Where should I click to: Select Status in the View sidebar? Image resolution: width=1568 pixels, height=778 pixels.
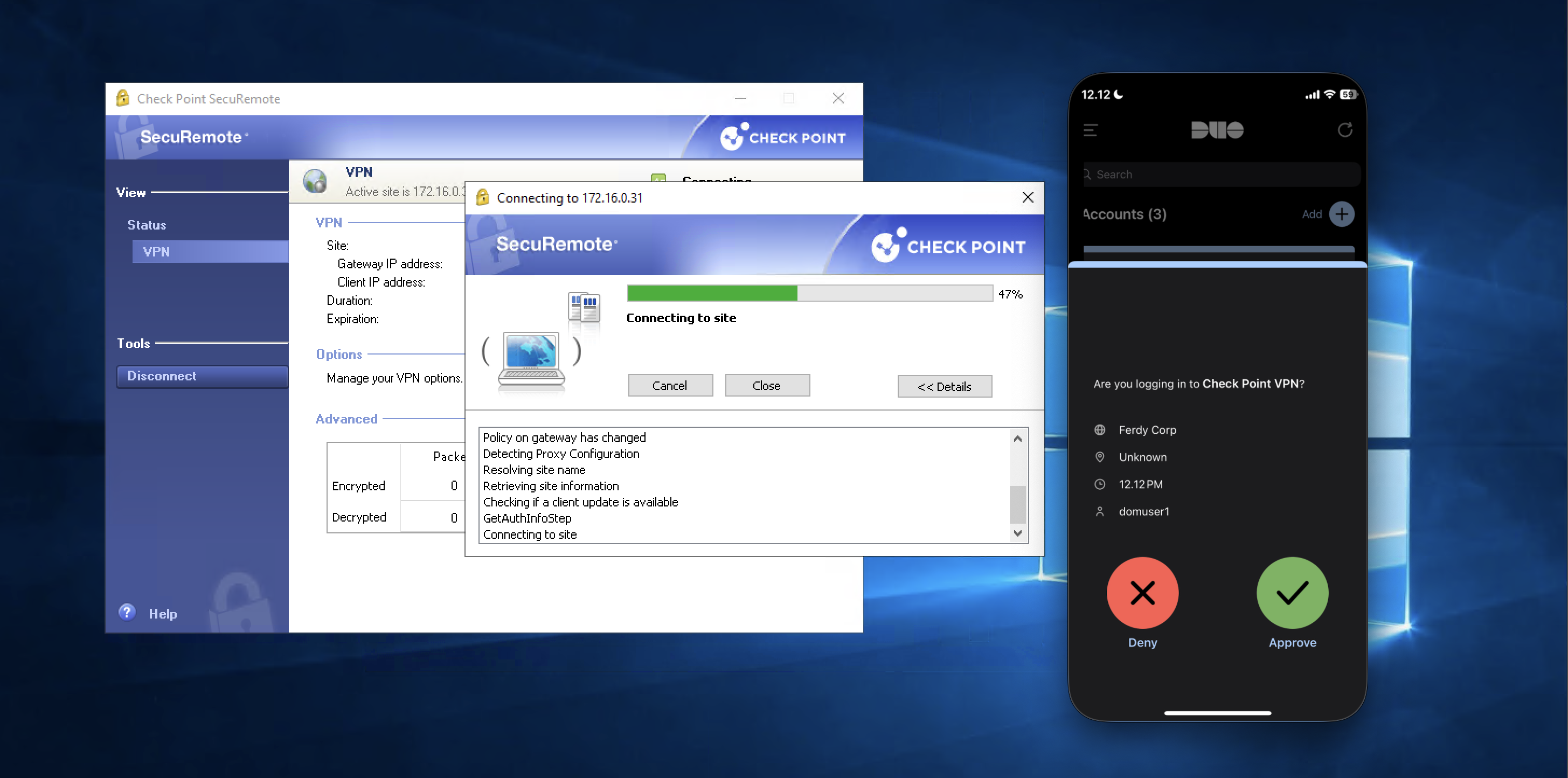pyautogui.click(x=147, y=225)
